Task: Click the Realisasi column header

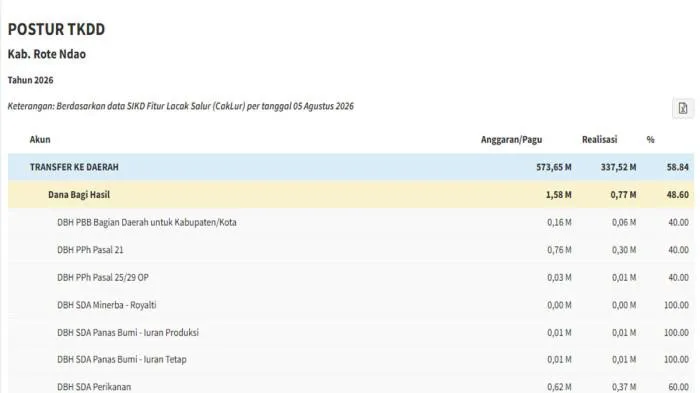Action: [599, 139]
